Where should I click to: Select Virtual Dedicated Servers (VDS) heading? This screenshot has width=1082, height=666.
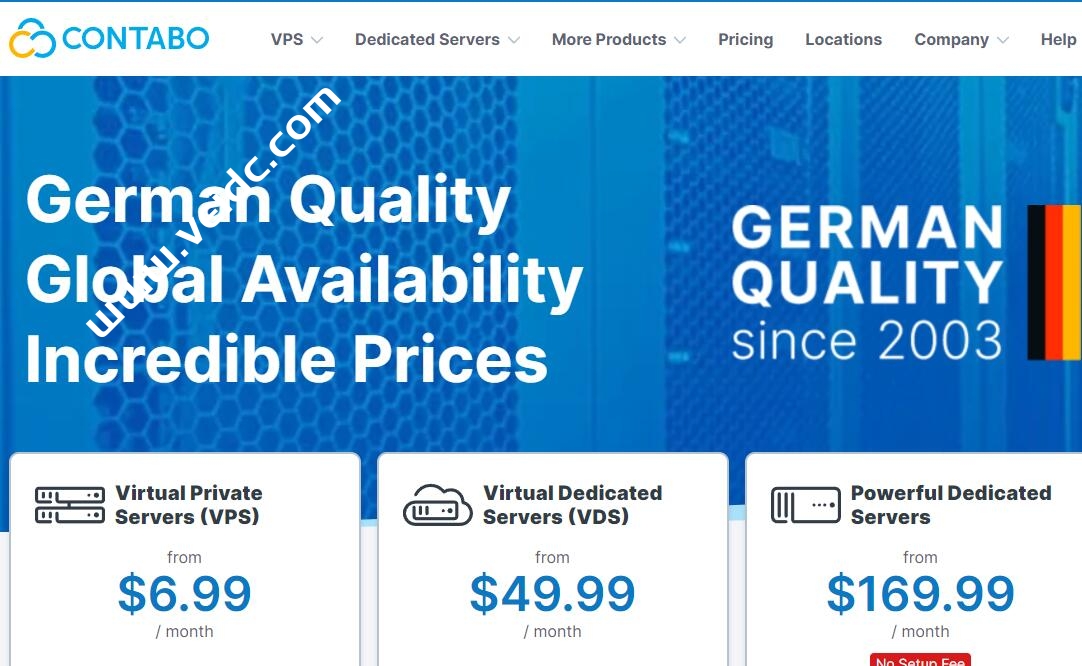572,505
